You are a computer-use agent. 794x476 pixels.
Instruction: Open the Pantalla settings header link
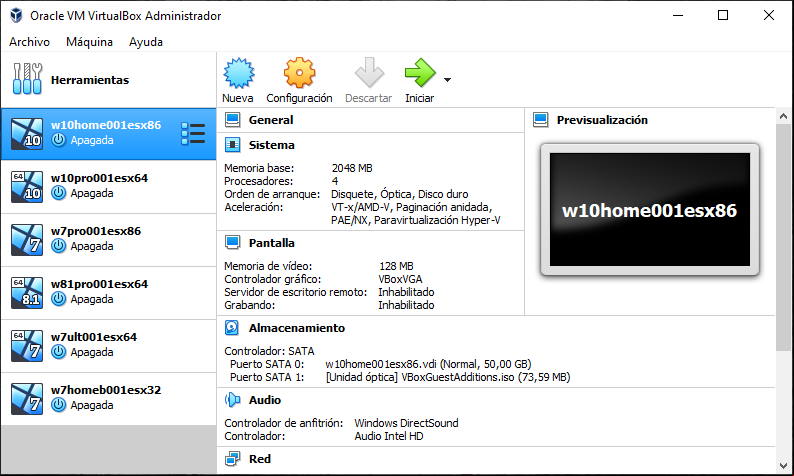271,243
